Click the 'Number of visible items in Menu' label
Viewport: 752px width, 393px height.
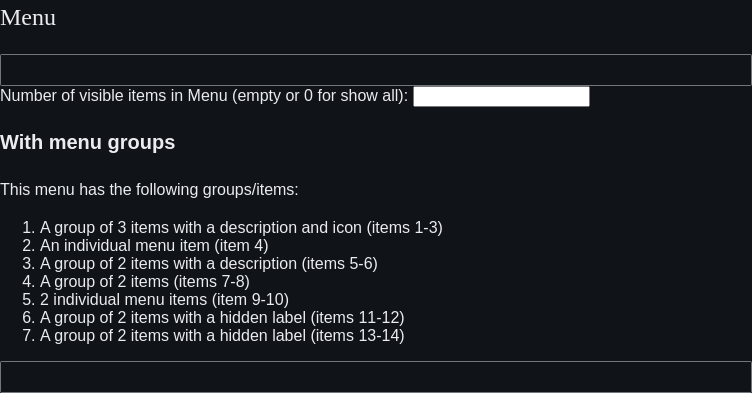(x=114, y=95)
